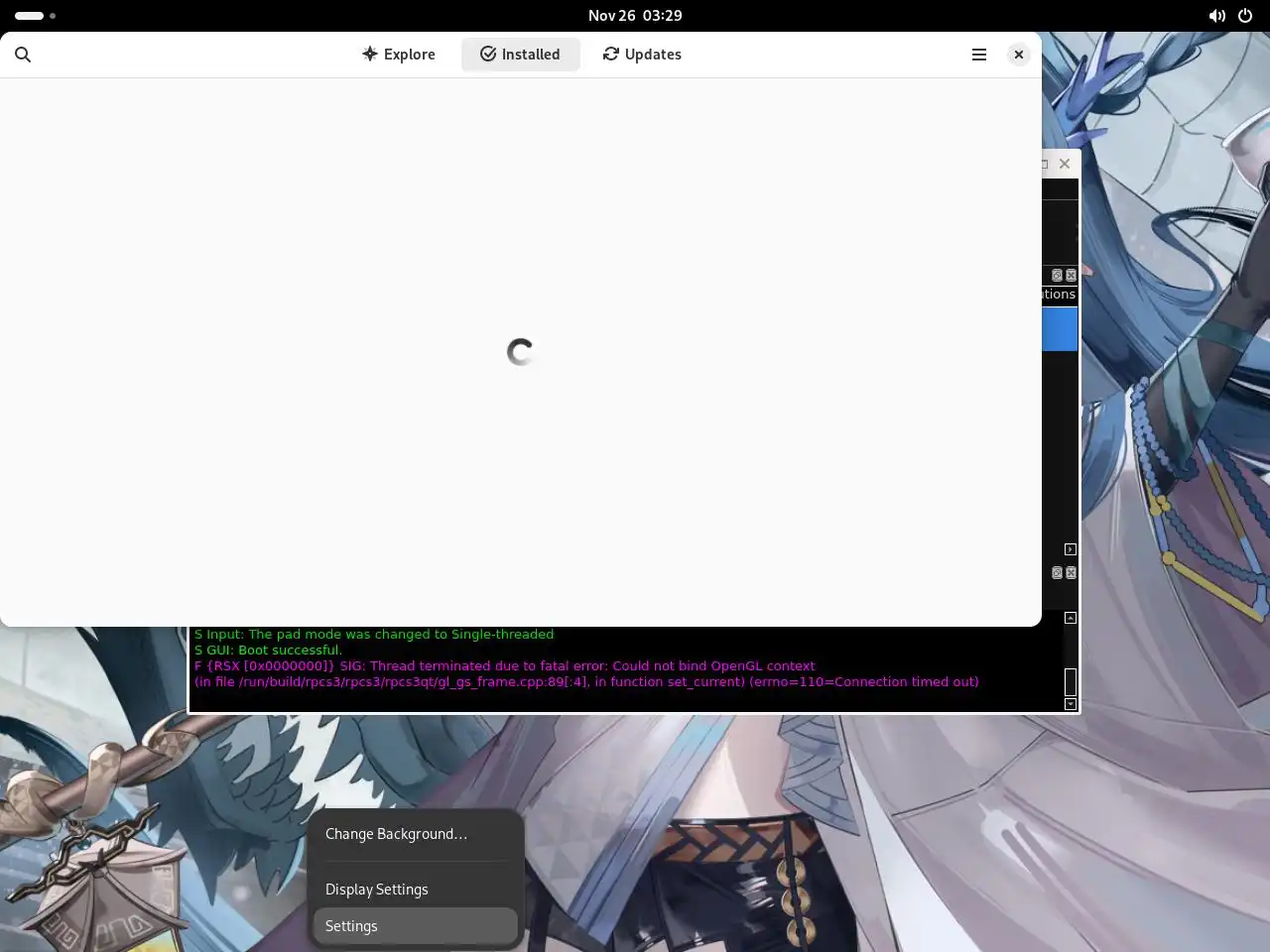Click the 'pad mode was changed' log line

point(374,634)
